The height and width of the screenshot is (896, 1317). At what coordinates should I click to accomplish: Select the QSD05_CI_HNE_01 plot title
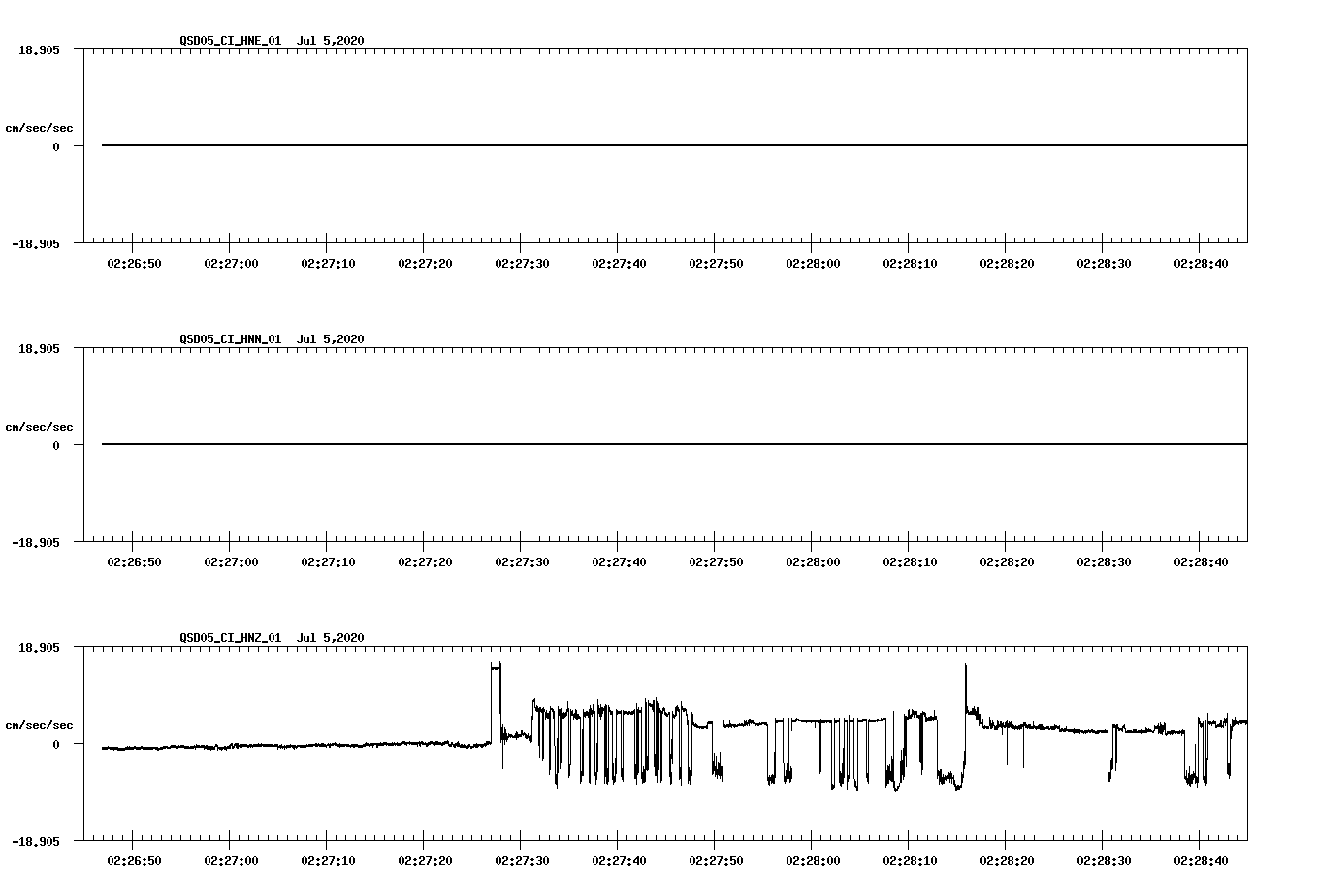coord(231,41)
